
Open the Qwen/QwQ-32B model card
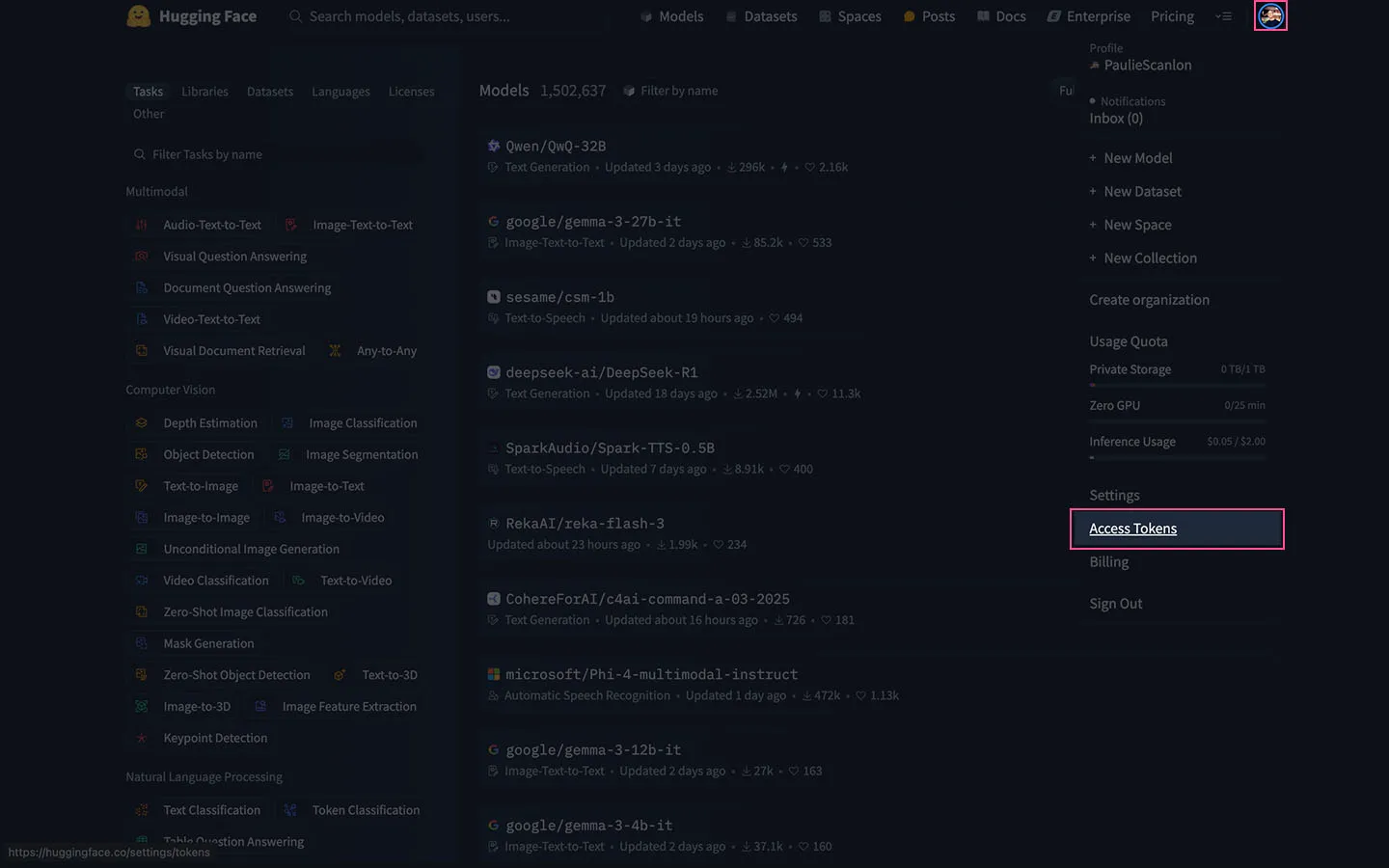556,146
